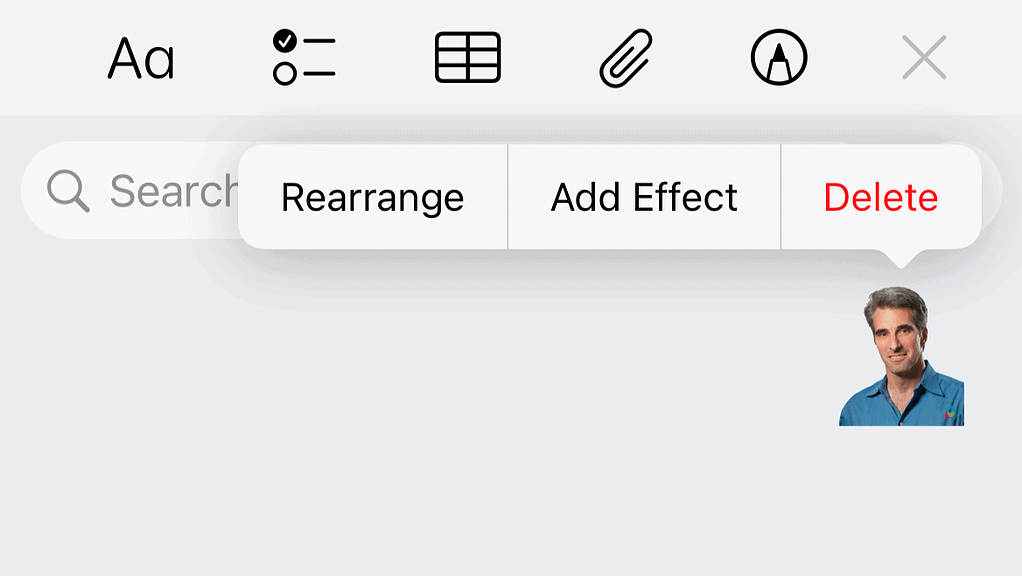Screen dimensions: 1022x576
Task: Attach a file using the paperclip
Action: (625, 57)
